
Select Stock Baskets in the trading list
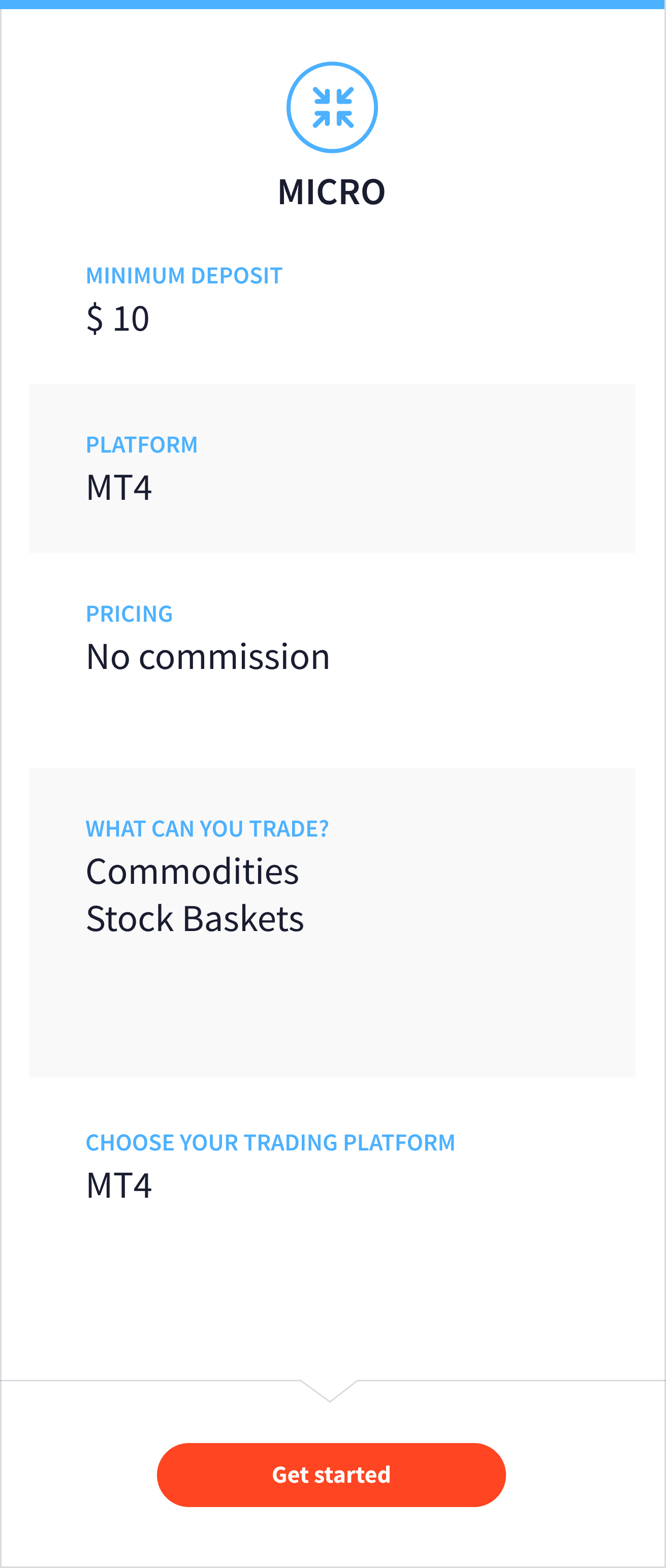coord(196,919)
